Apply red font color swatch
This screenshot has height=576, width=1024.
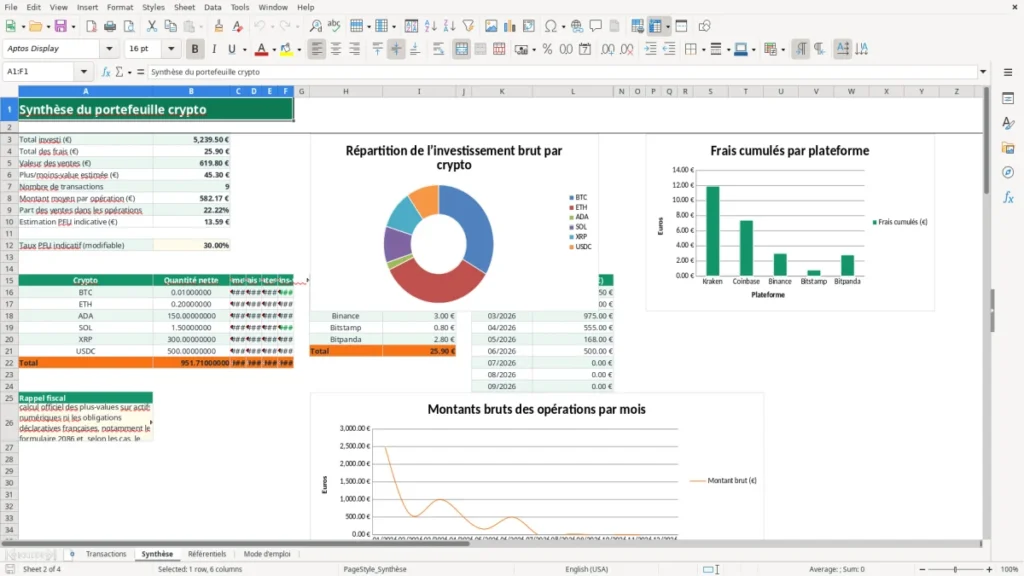point(261,49)
